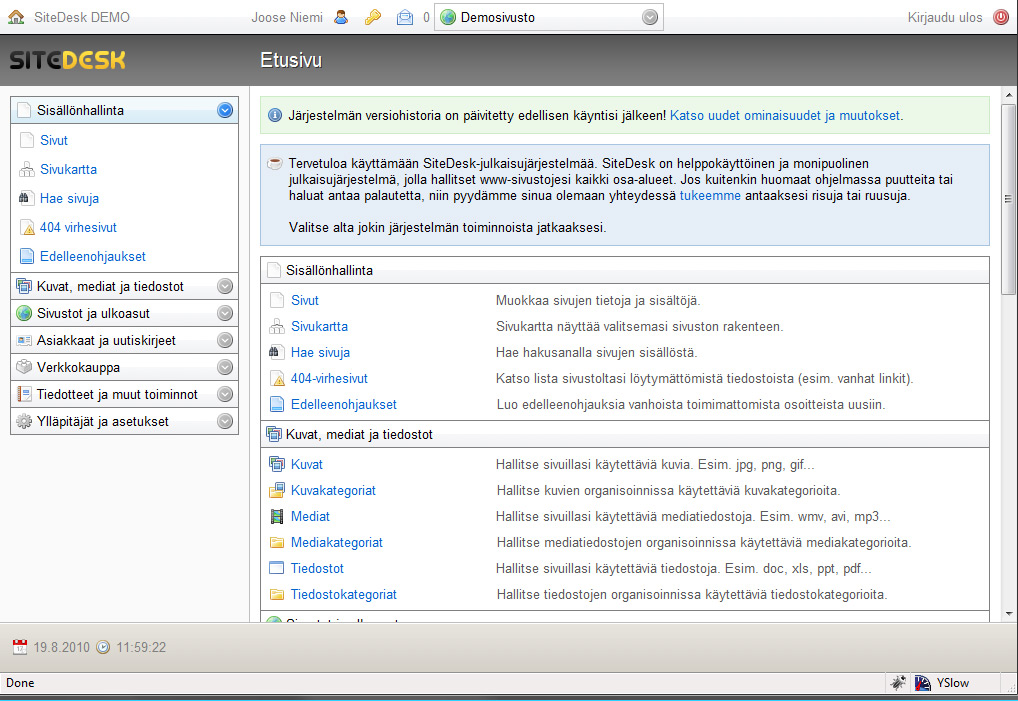Expand the Verkkokauppa sidebar section
Viewport: 1018px width, 701px height.
[x=225, y=367]
